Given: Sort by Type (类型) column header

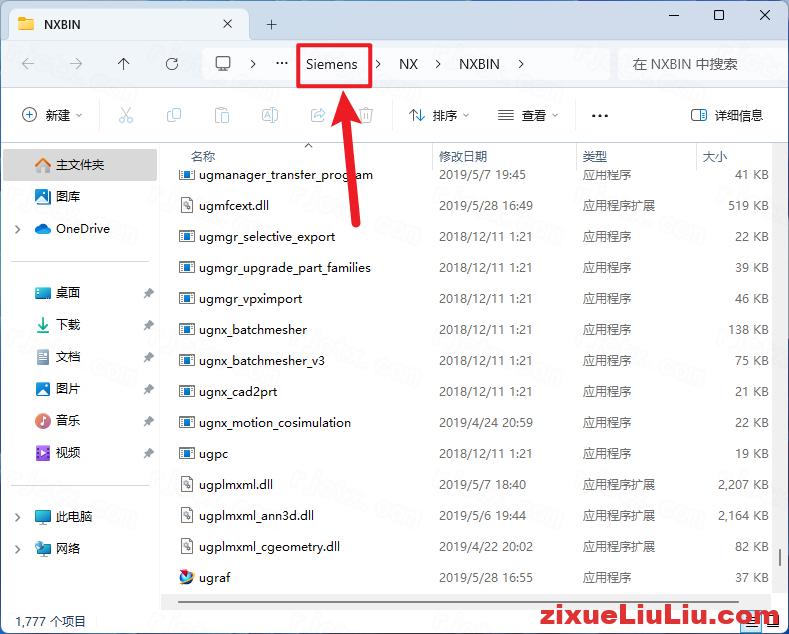Looking at the screenshot, I should [595, 156].
